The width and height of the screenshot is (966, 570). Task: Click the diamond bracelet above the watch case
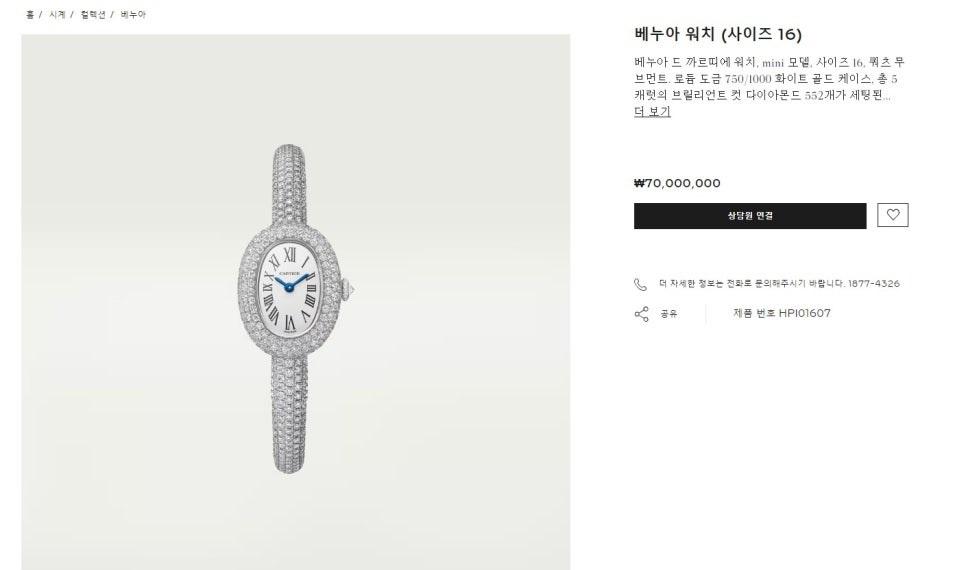pos(289,188)
